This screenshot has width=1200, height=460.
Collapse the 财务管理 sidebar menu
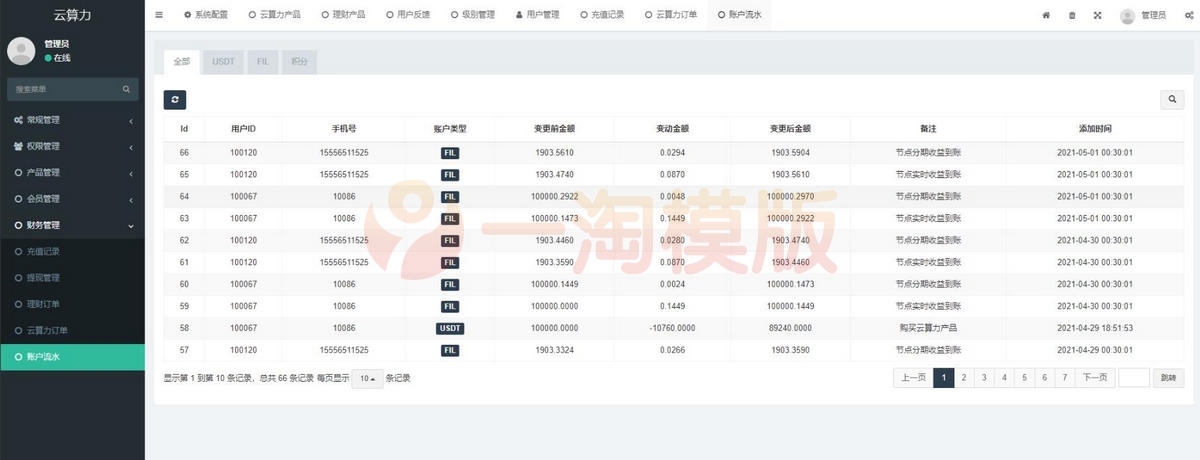click(72, 225)
